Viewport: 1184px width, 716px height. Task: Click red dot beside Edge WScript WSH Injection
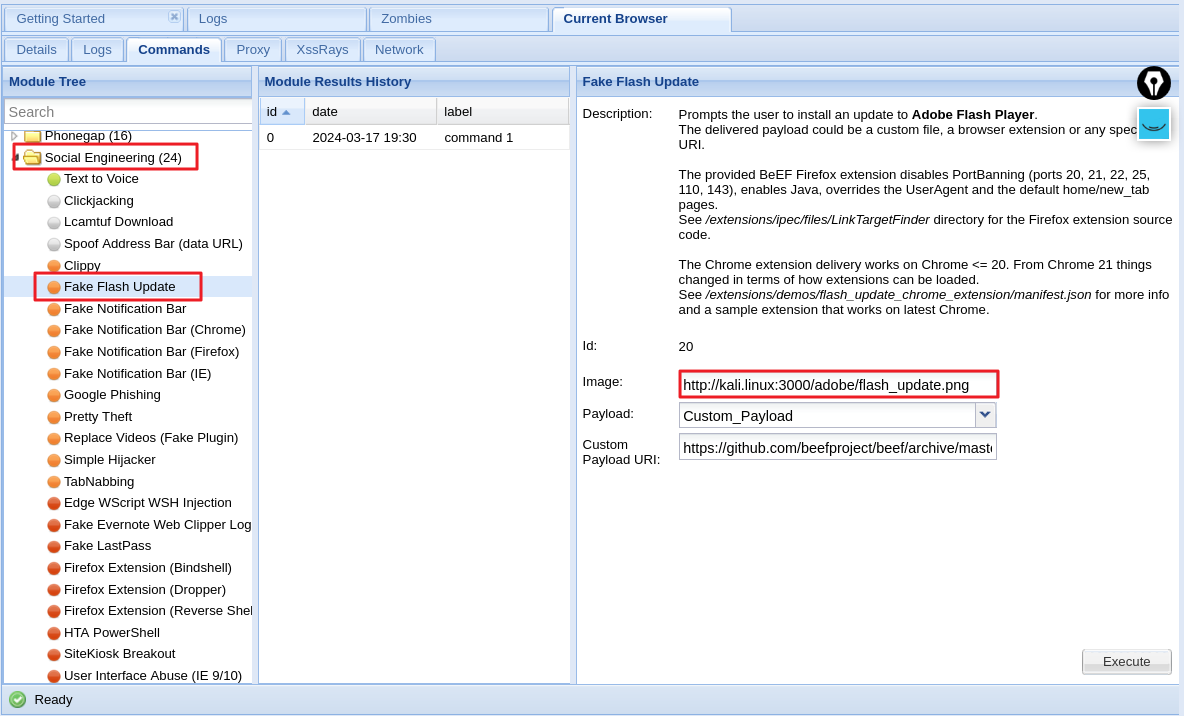pos(54,504)
